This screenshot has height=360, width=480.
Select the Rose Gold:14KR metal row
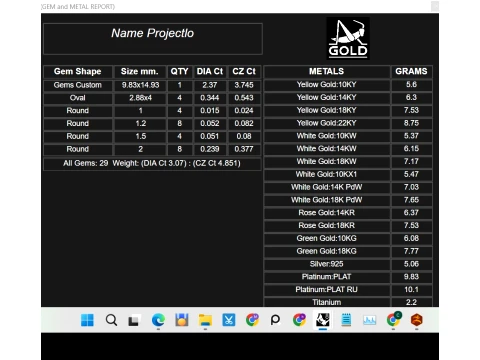[x=327, y=213]
